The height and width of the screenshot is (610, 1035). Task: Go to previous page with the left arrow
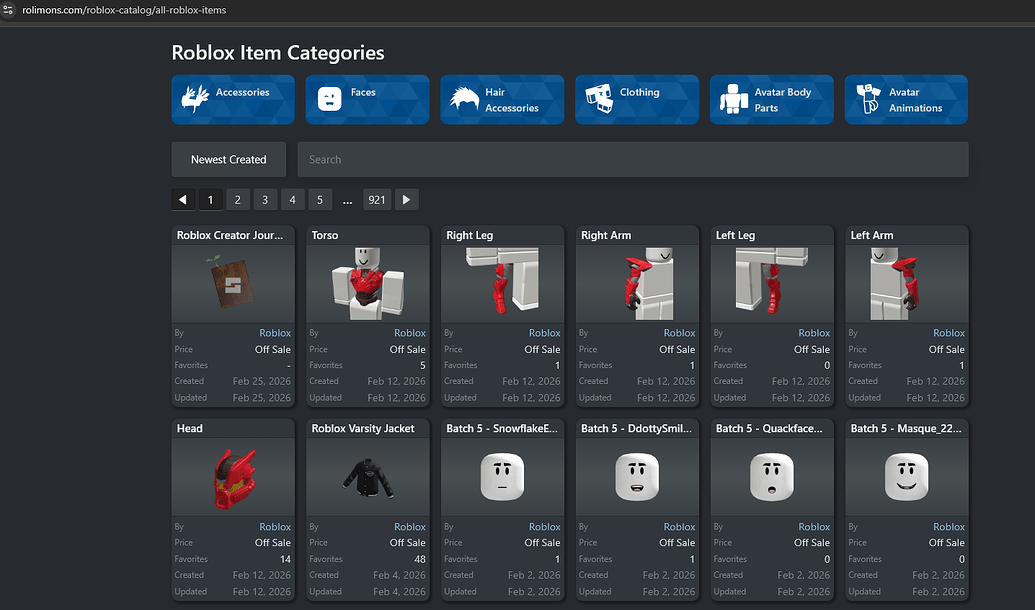pyautogui.click(x=183, y=199)
